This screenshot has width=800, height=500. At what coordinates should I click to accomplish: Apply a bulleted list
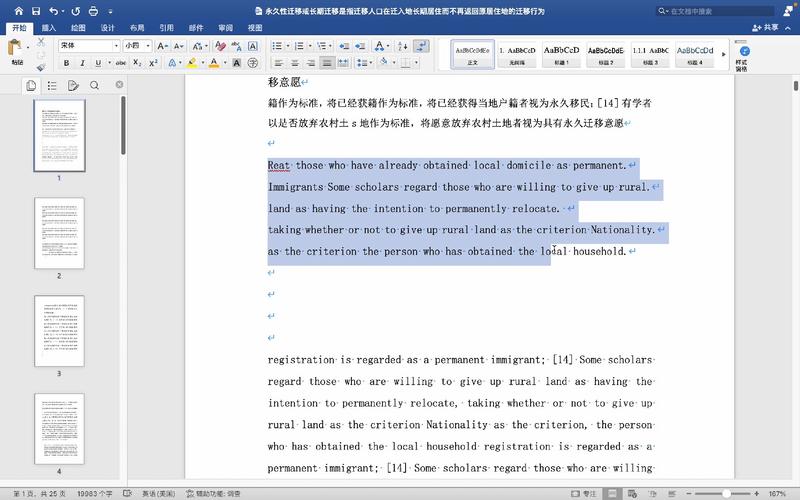coord(277,46)
